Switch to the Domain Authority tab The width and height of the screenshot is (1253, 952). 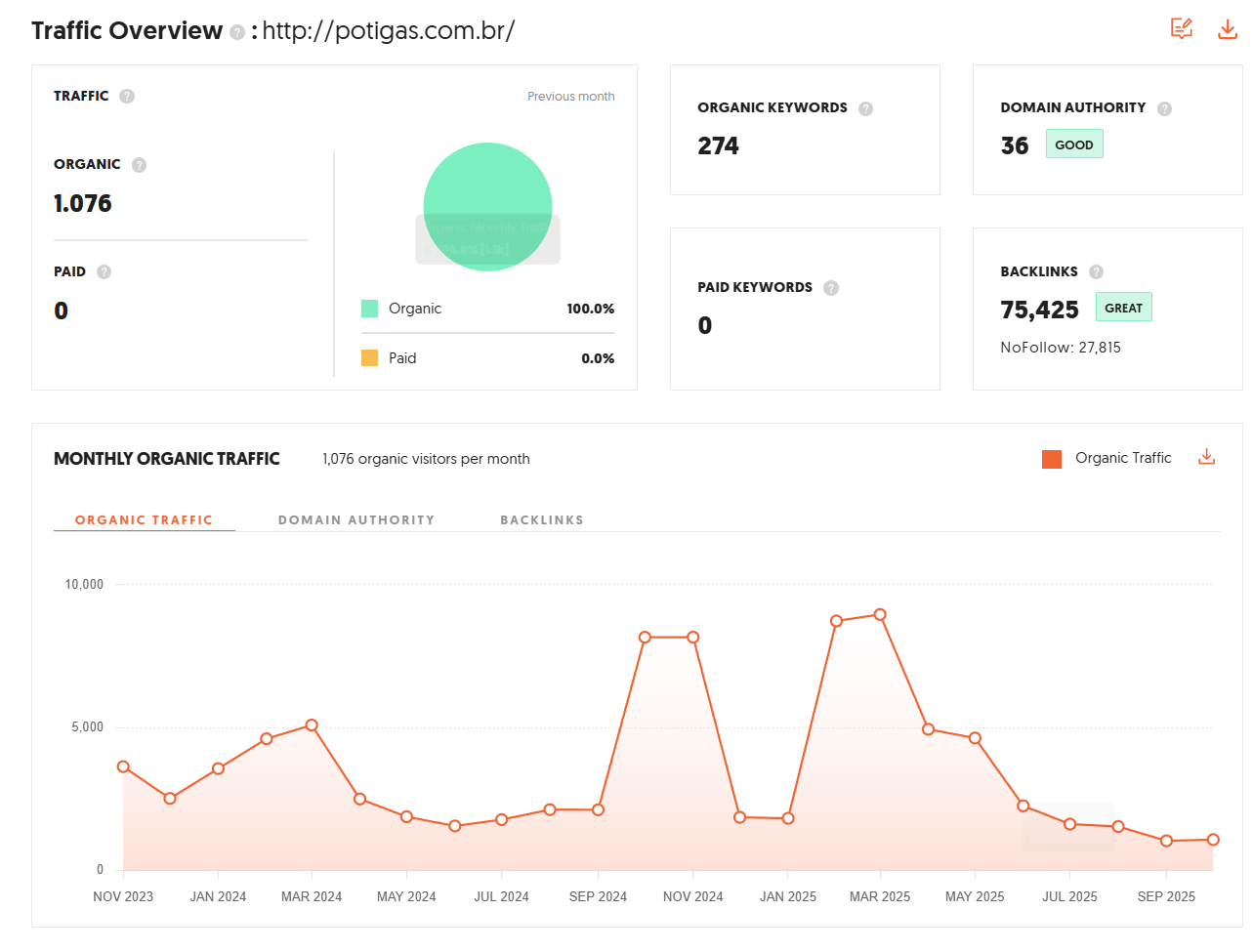tap(356, 519)
